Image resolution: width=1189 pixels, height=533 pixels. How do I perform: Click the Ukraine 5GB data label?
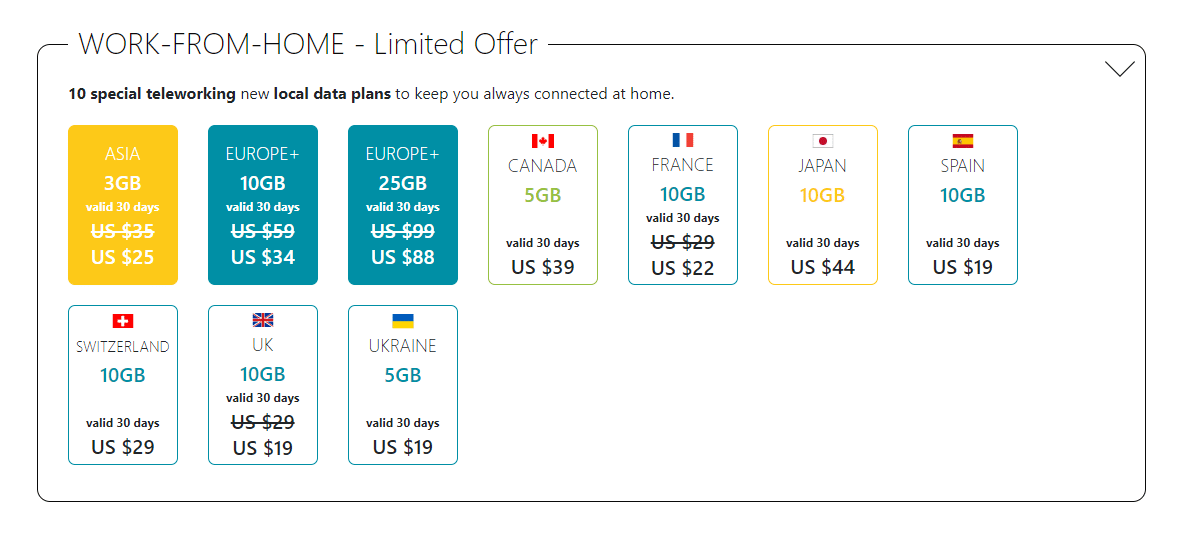(x=403, y=376)
